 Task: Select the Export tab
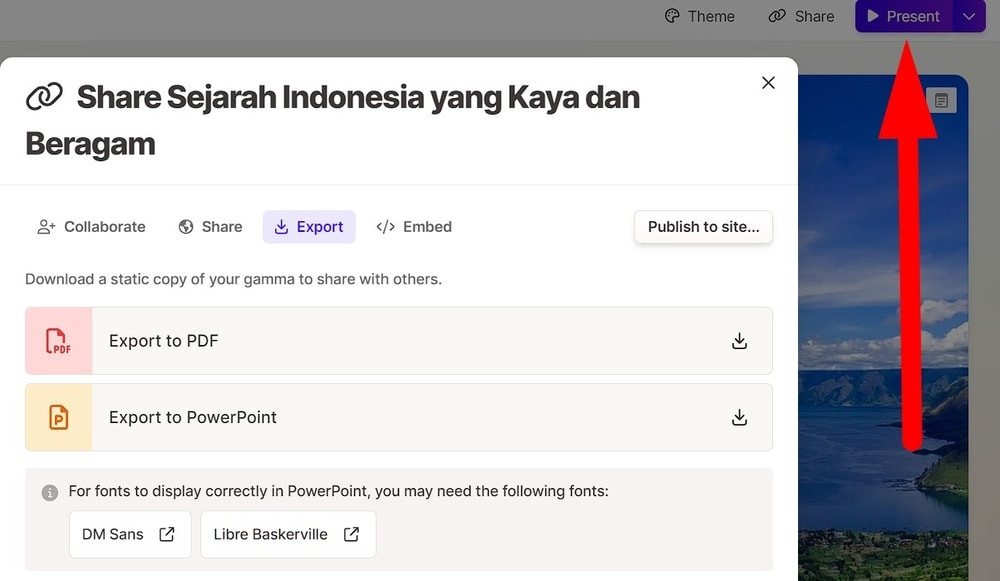point(309,227)
